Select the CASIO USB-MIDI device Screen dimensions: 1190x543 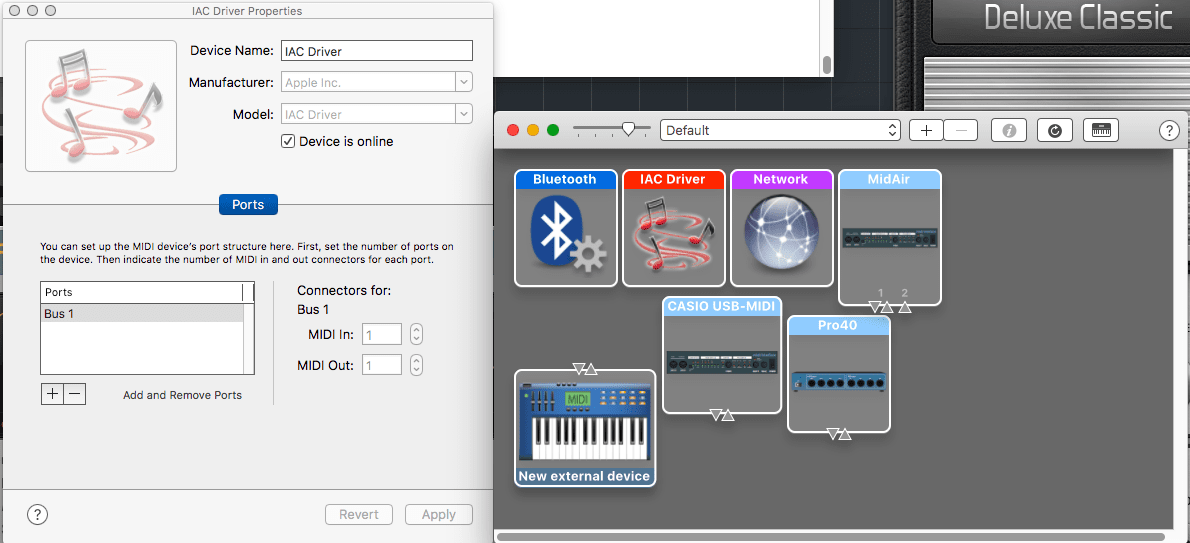click(721, 360)
